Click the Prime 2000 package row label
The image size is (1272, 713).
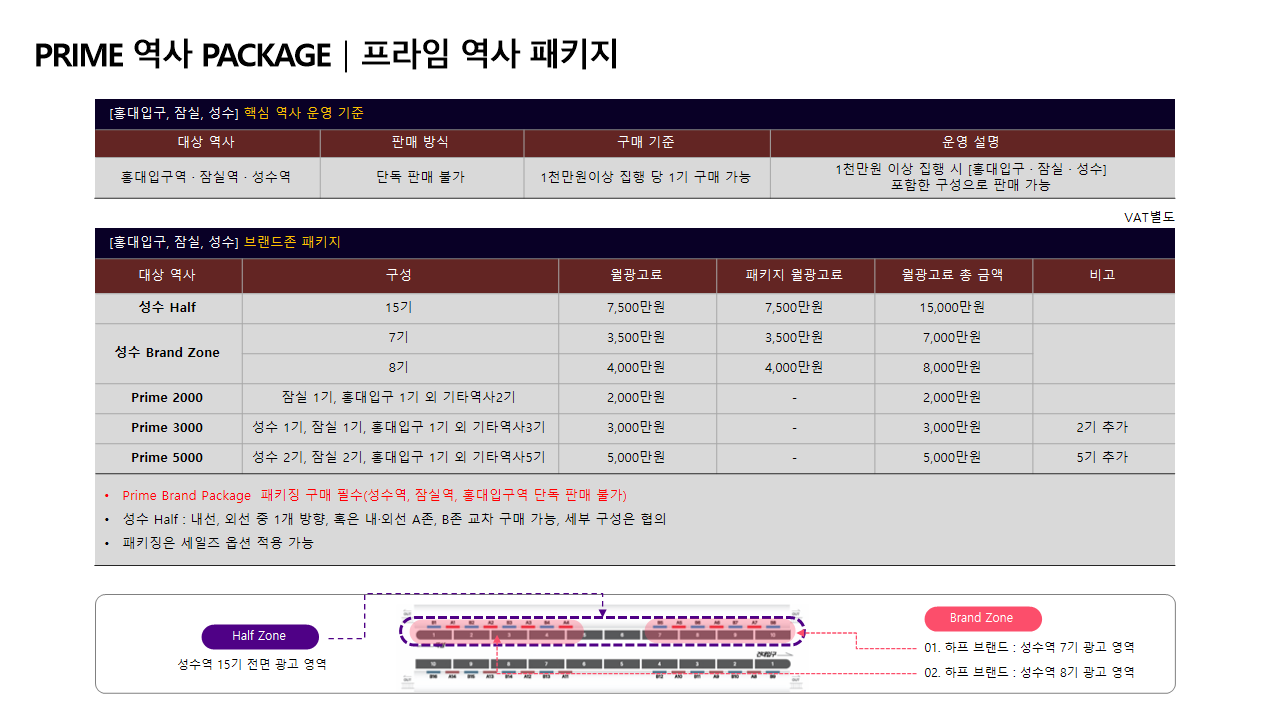coord(167,398)
